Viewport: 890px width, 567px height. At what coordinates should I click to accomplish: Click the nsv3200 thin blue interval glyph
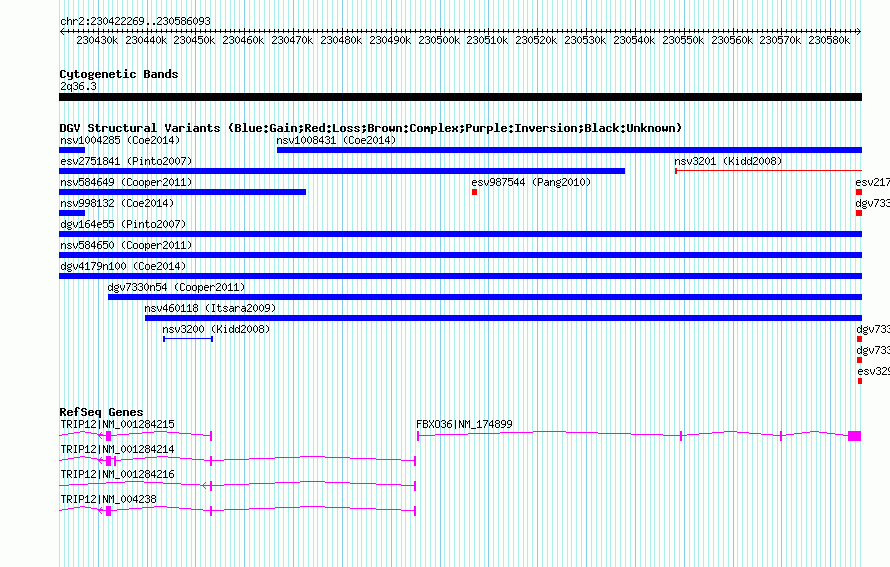(188, 339)
